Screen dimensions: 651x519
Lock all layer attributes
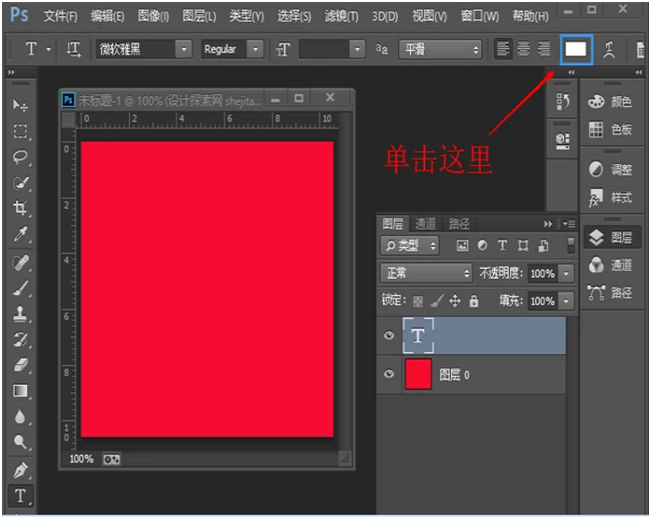click(x=474, y=301)
